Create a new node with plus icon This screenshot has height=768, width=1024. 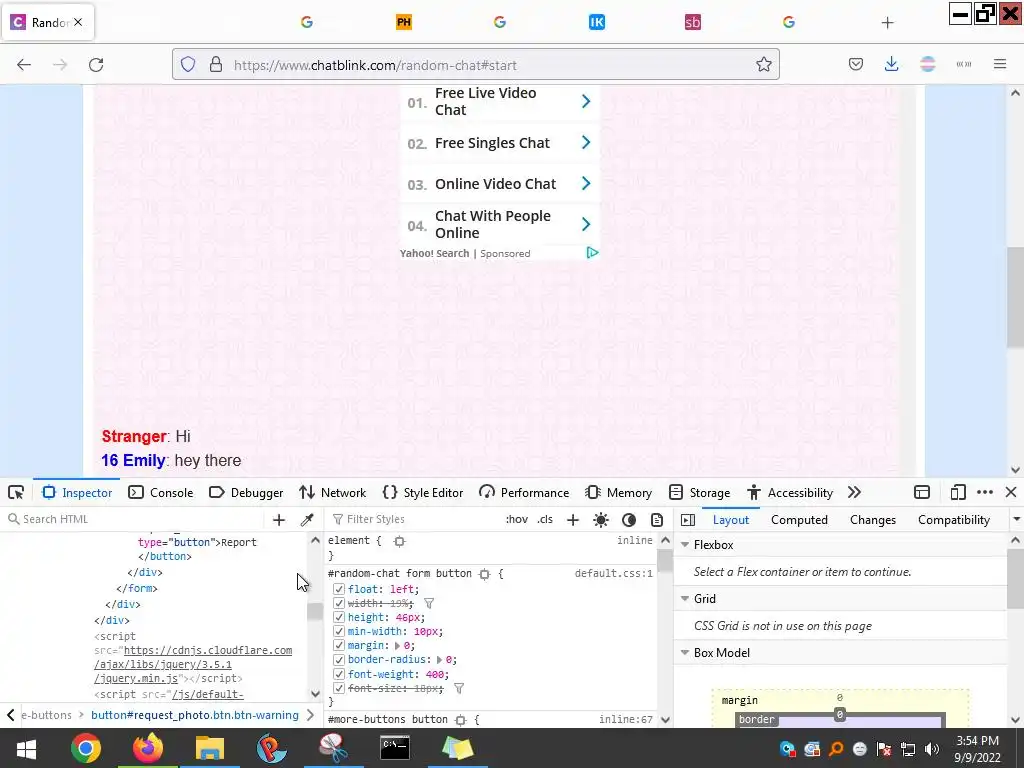(279, 519)
